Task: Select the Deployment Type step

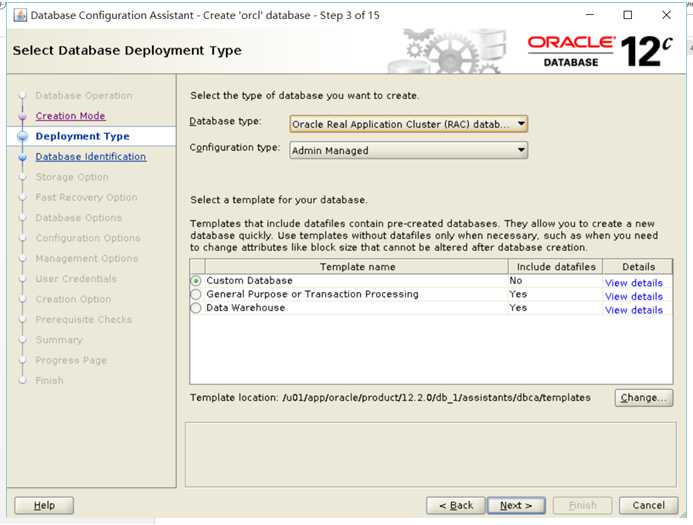Action: pyautogui.click(x=83, y=136)
